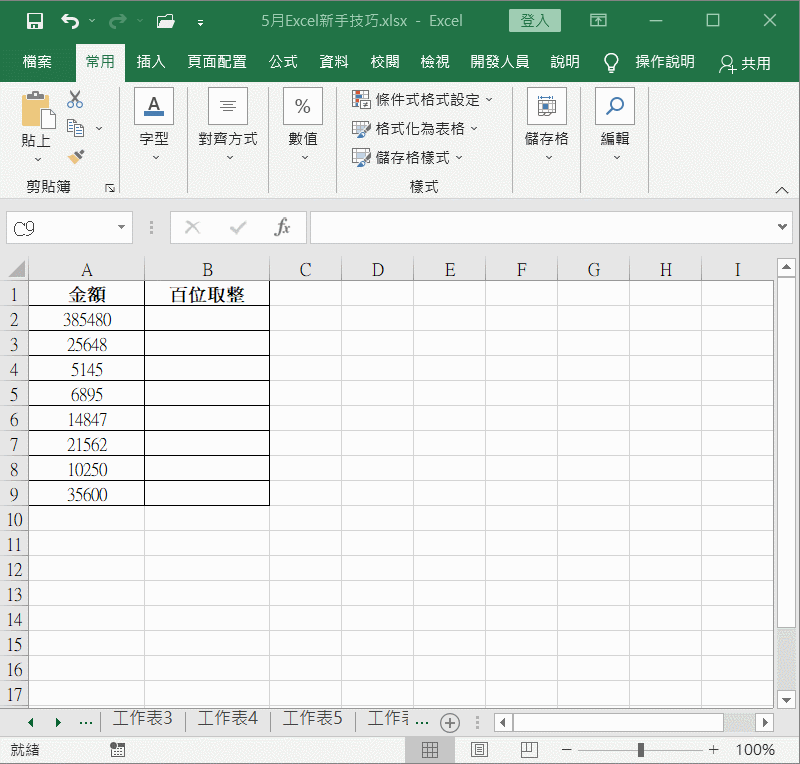Select Normal view in status bar
This screenshot has width=800, height=764.
430,750
